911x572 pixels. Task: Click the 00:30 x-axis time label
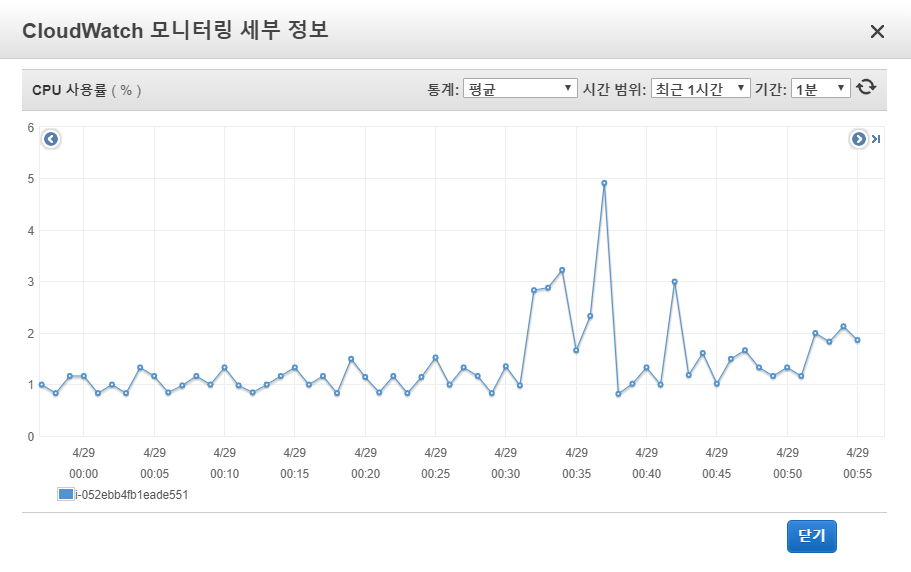pyautogui.click(x=506, y=474)
